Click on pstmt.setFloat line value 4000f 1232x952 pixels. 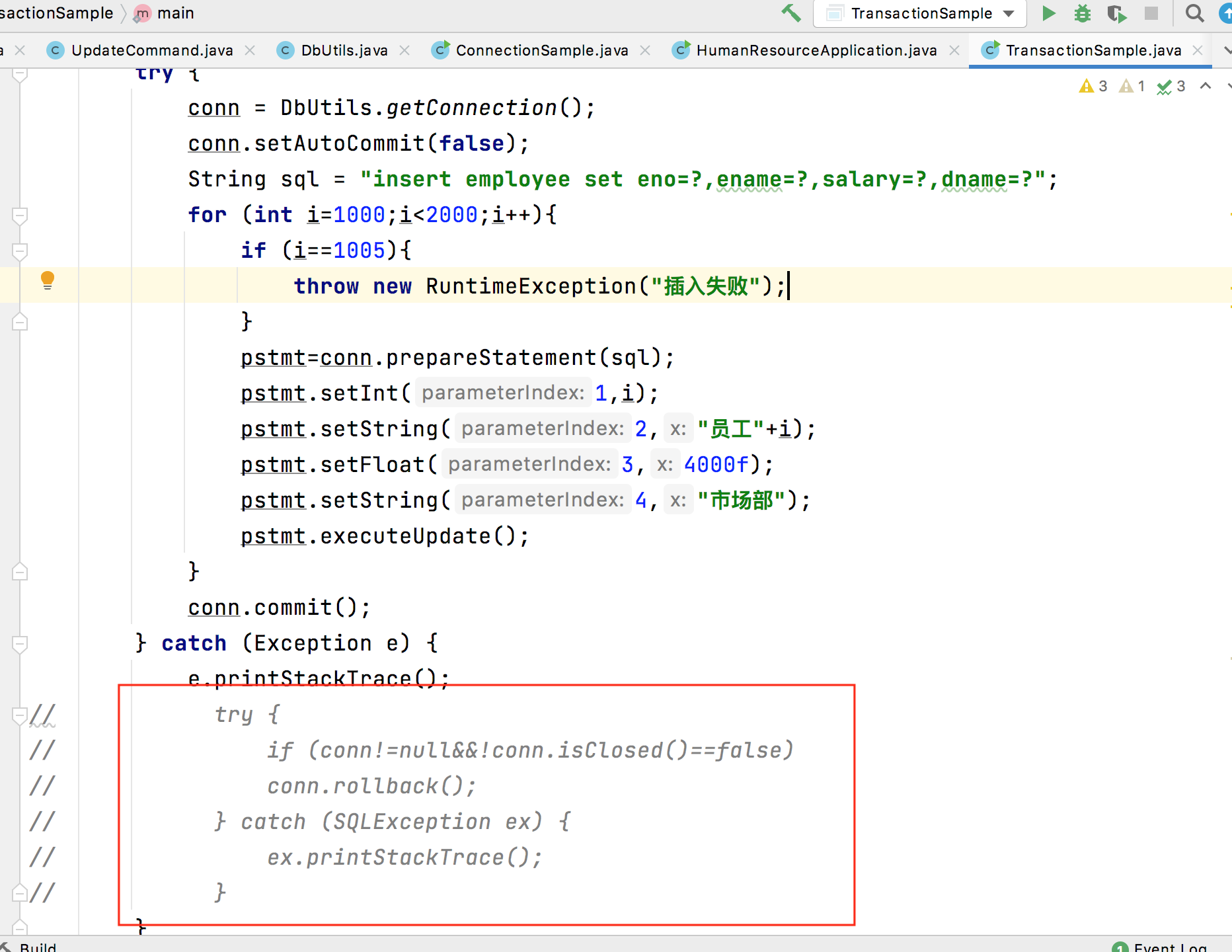716,465
